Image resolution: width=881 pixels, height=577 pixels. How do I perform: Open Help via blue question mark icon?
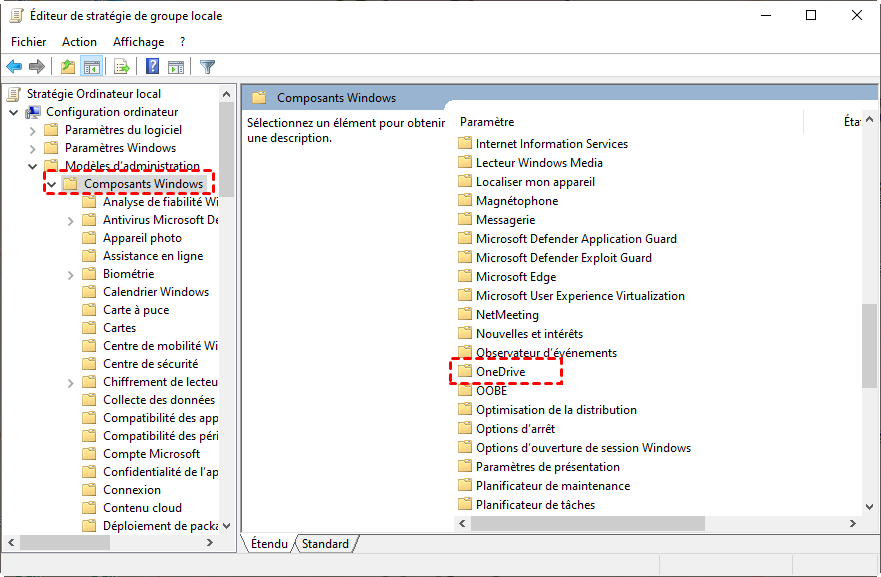[153, 67]
